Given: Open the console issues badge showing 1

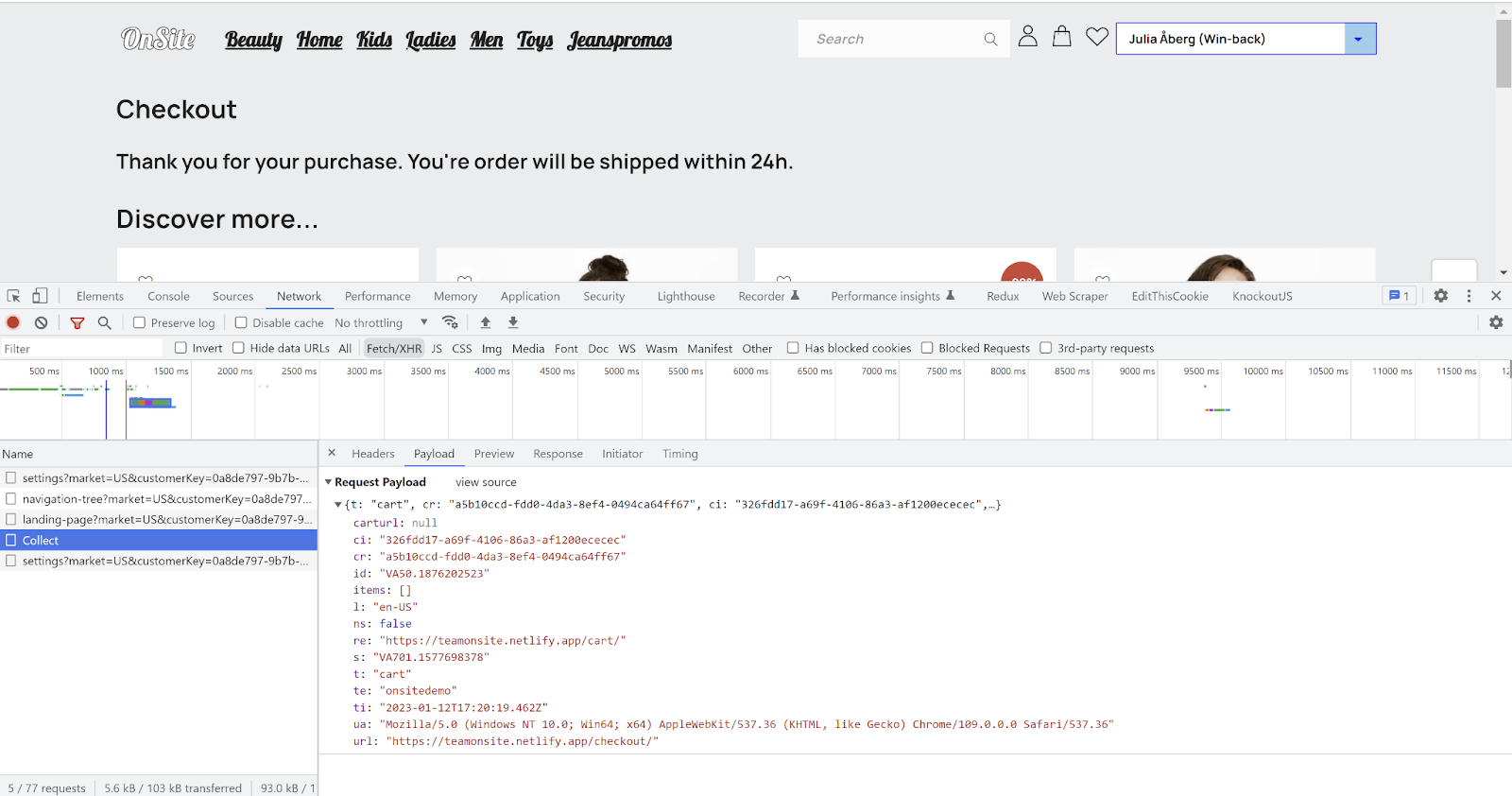Looking at the screenshot, I should point(1399,296).
